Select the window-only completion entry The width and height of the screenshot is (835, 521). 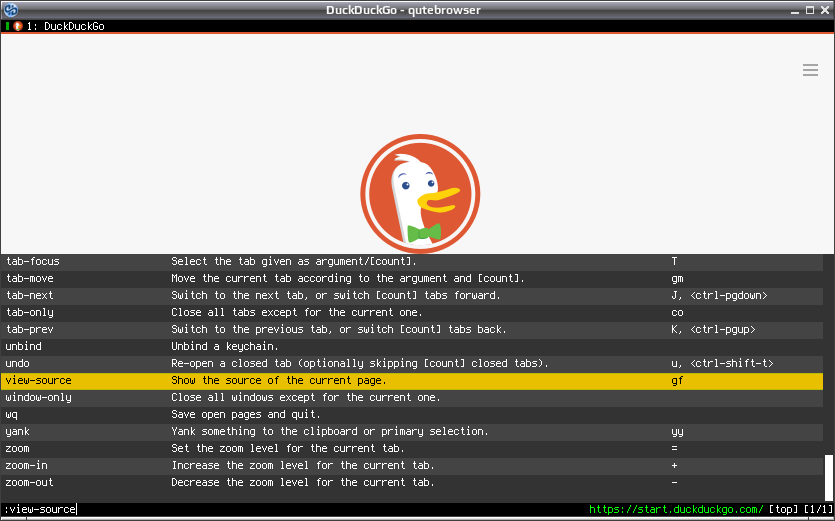(412, 398)
